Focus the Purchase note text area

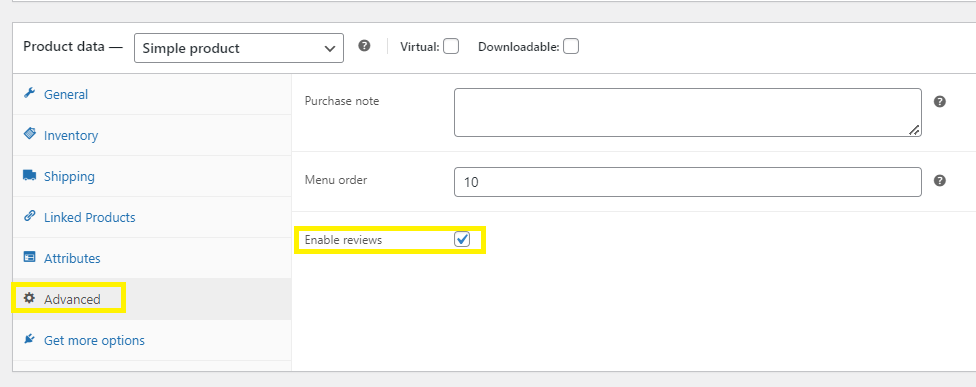688,113
